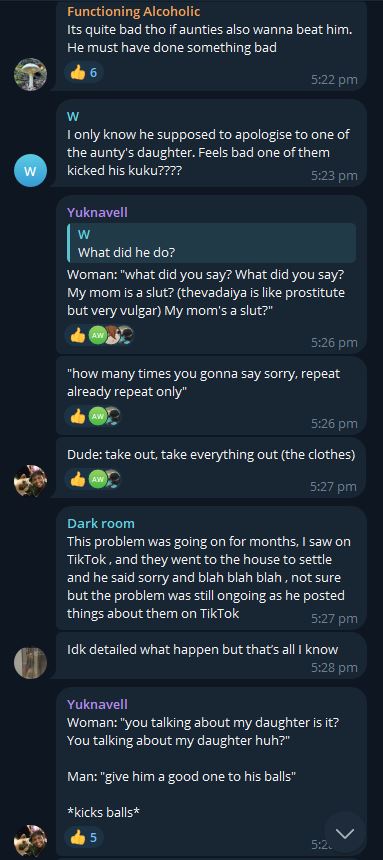383x860 pixels.
Task: Open the blue W profile avatar
Action: 30,171
